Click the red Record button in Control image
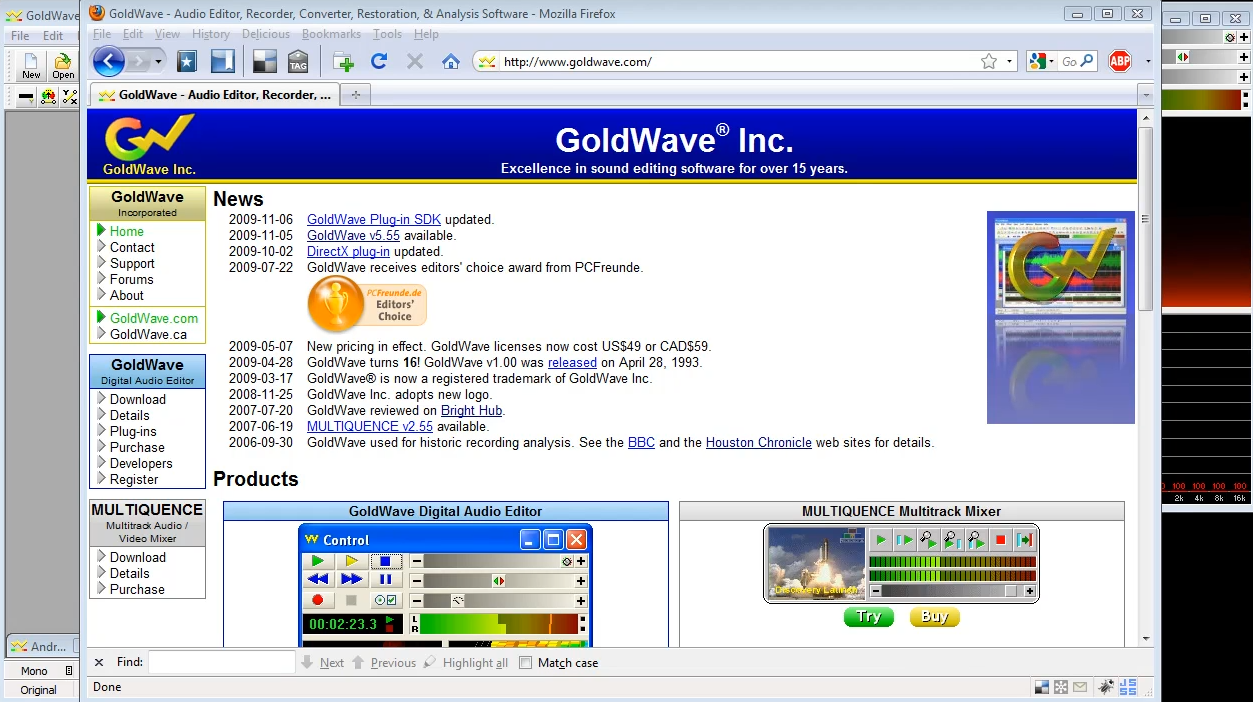Screen dimensions: 1253x702 pyautogui.click(x=317, y=600)
